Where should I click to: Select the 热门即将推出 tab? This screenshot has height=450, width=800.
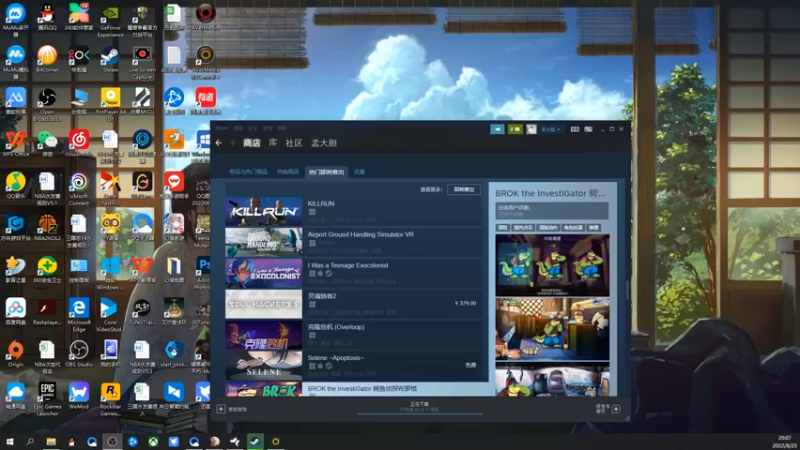pos(326,172)
